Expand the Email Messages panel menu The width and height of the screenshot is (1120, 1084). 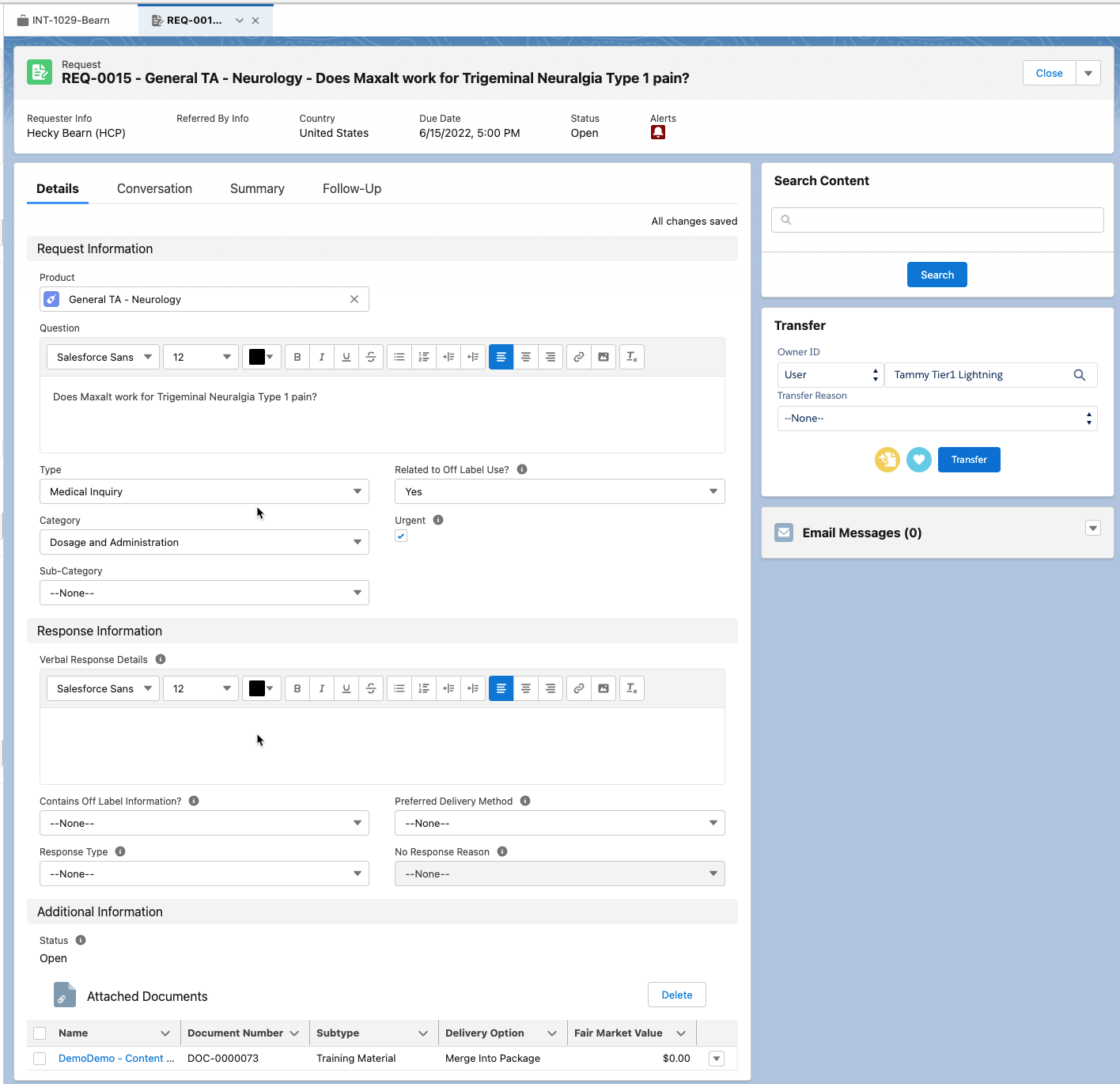tap(1092, 529)
